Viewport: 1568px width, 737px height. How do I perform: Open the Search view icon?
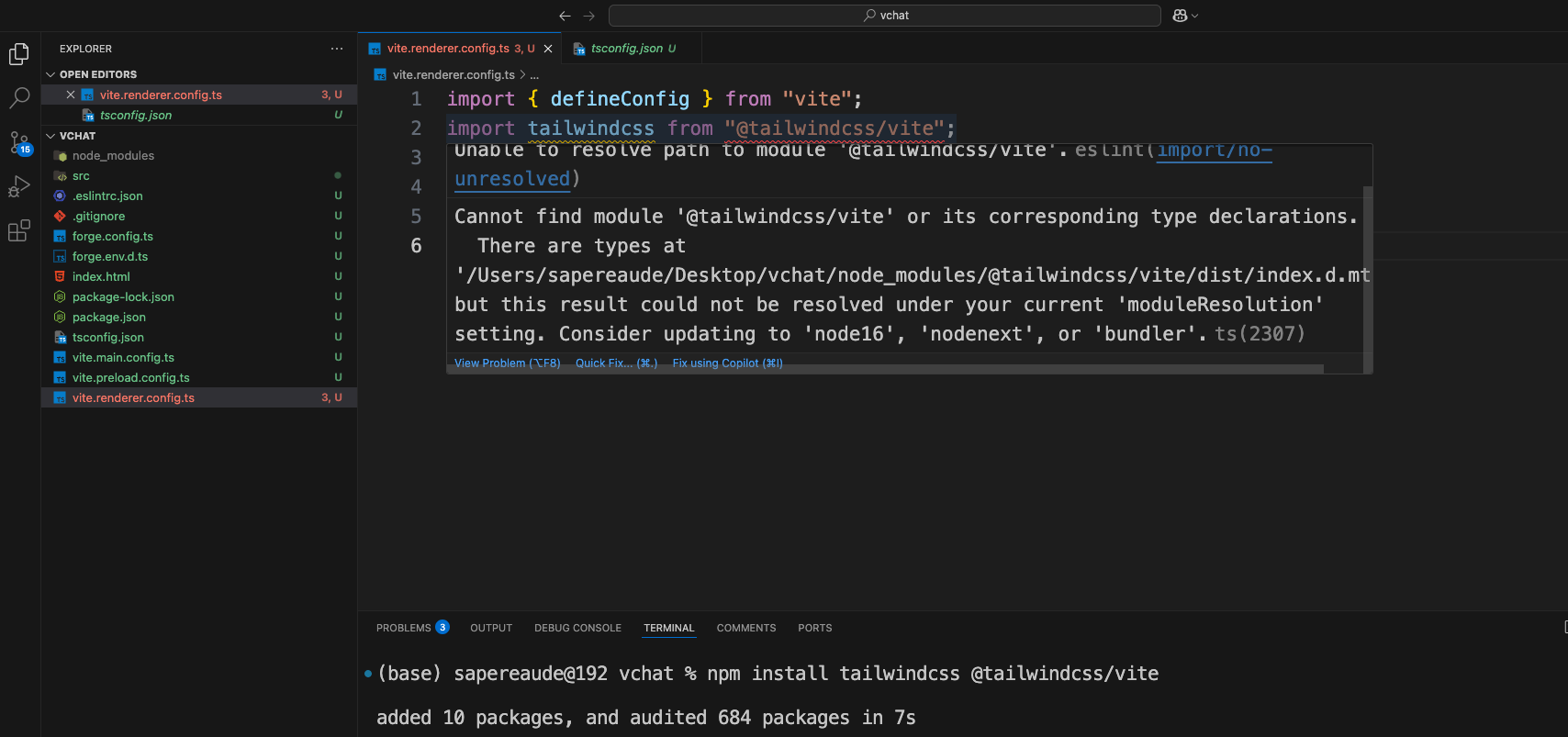click(x=19, y=97)
